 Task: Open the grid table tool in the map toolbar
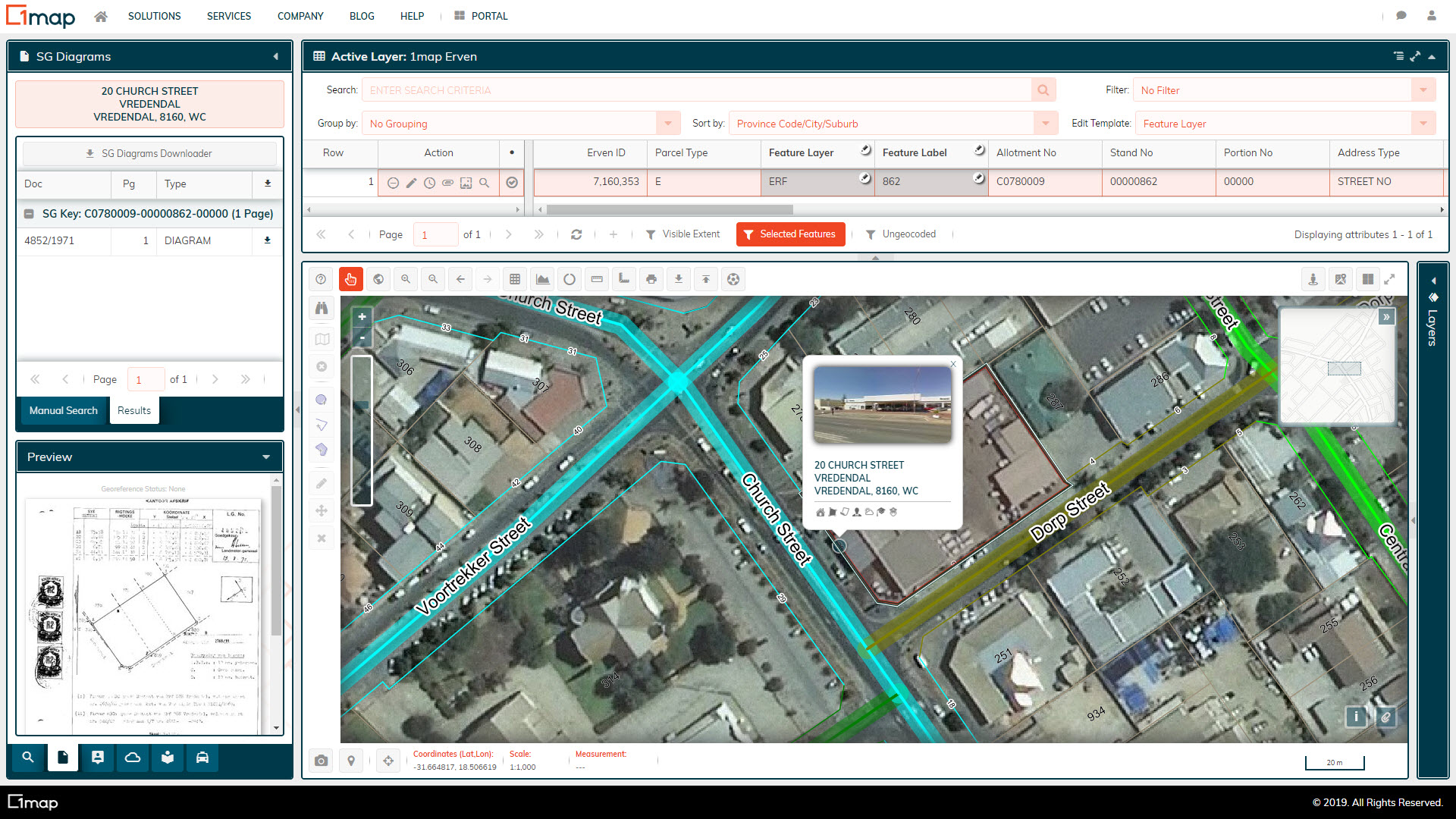[515, 279]
